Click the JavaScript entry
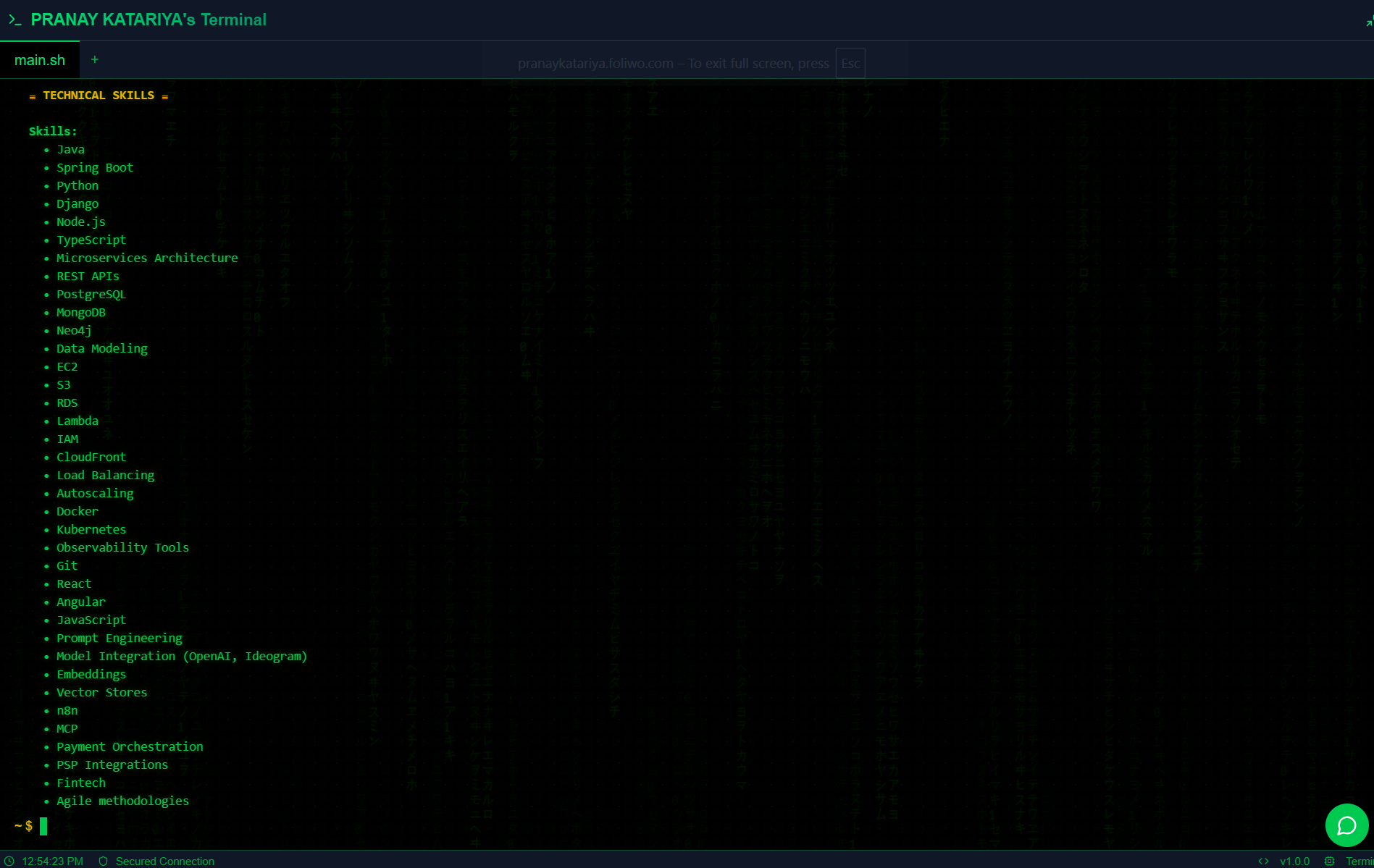Image resolution: width=1374 pixels, height=868 pixels. point(91,620)
